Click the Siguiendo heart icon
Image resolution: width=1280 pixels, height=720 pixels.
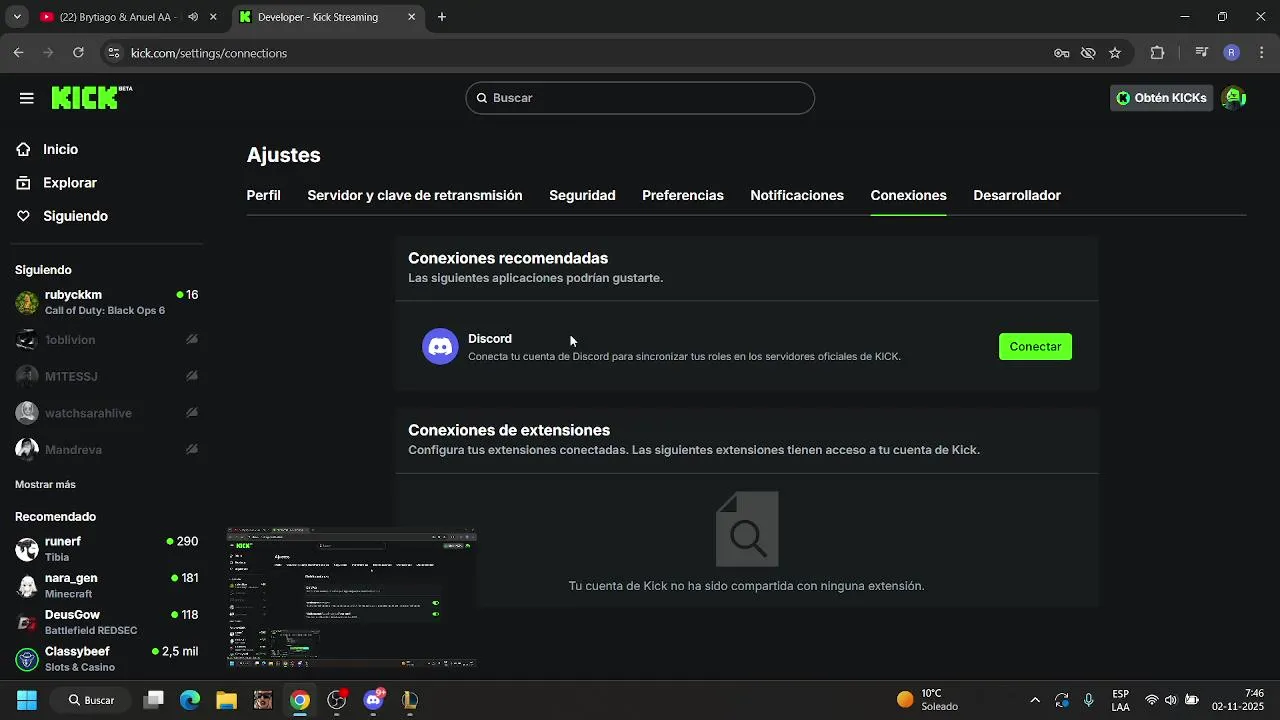(x=24, y=216)
